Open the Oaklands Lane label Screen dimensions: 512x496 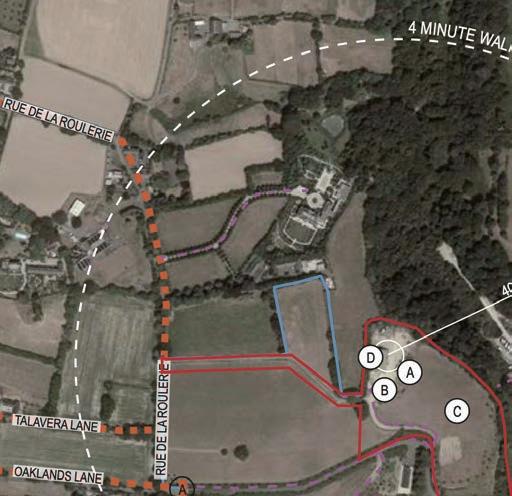click(x=58, y=475)
